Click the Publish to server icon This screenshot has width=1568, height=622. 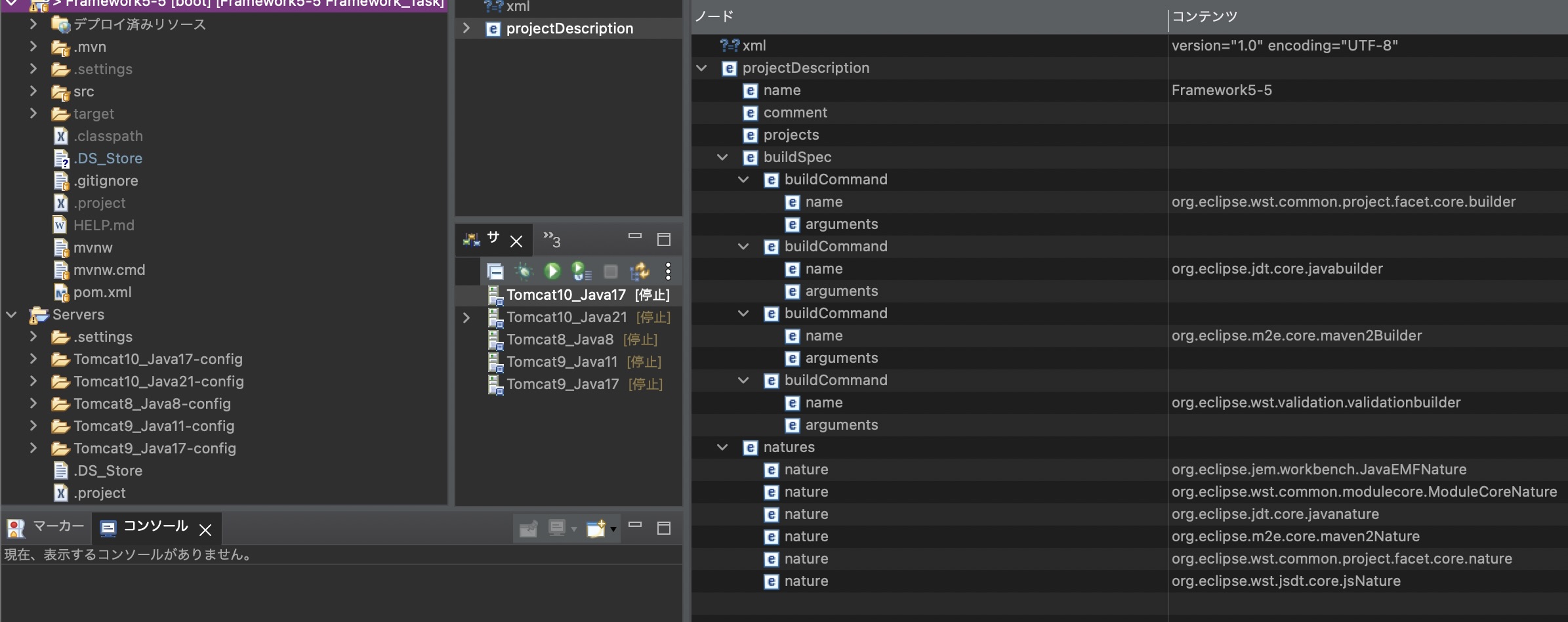point(639,271)
